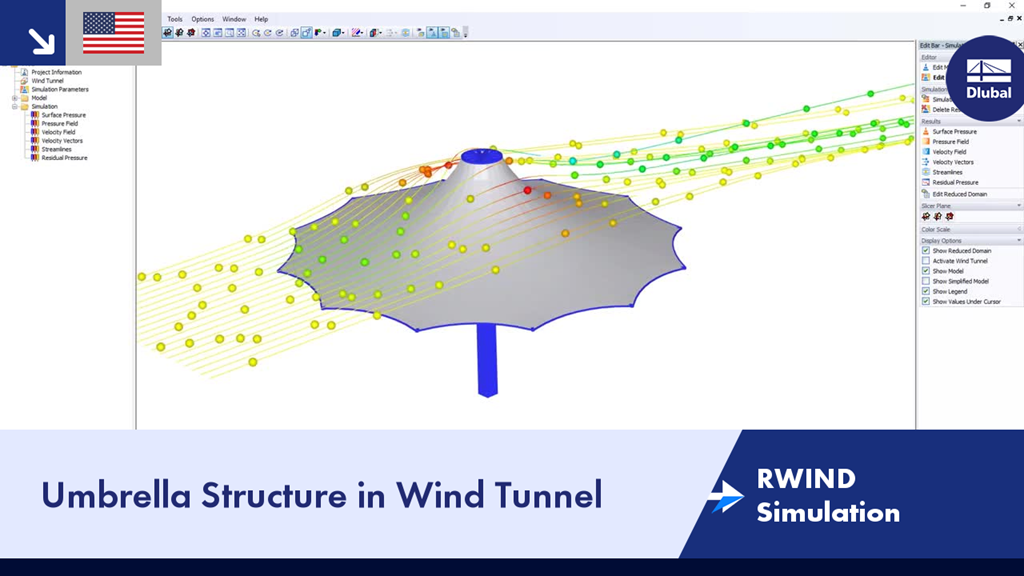Screen dimensions: 1024x576
Task: Click Wind Tunnel icon in project tree
Action: click(x=24, y=81)
